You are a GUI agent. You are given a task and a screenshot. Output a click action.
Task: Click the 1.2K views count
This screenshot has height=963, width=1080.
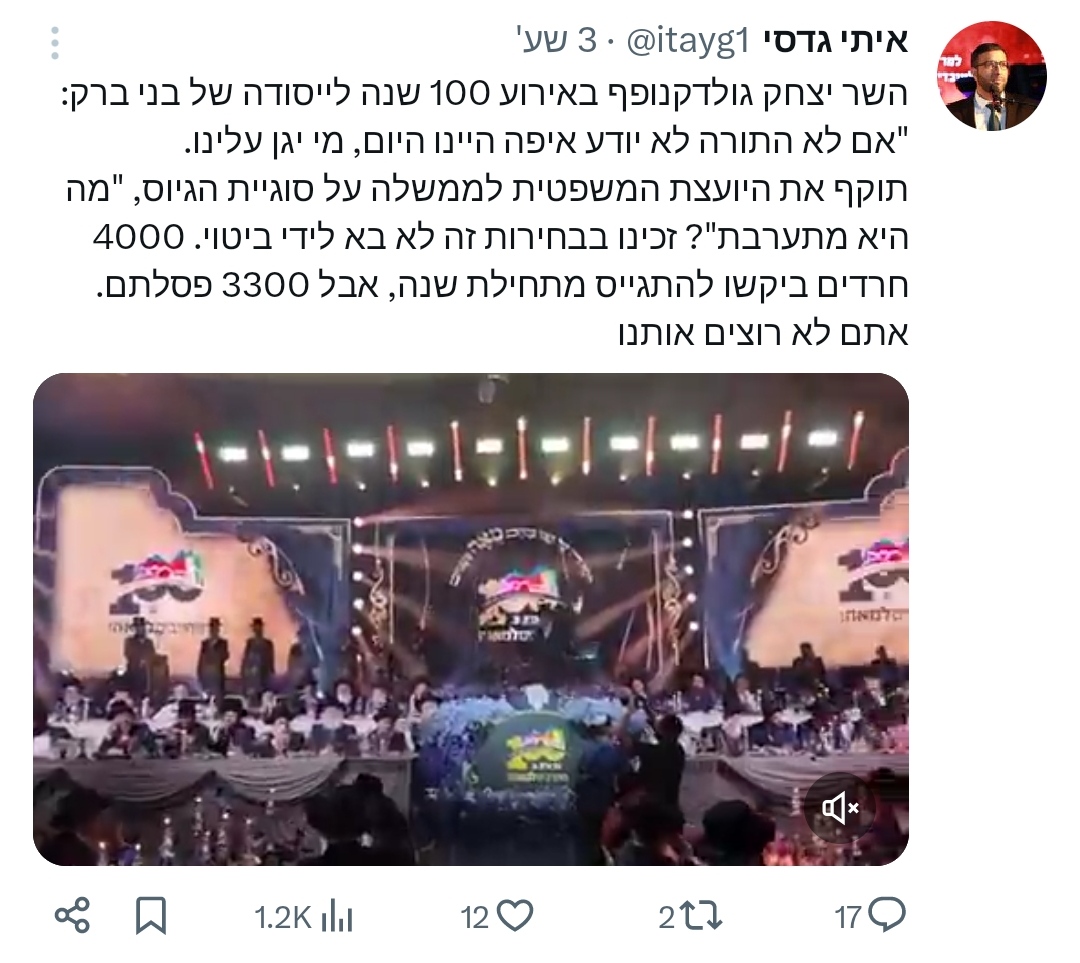click(x=283, y=918)
